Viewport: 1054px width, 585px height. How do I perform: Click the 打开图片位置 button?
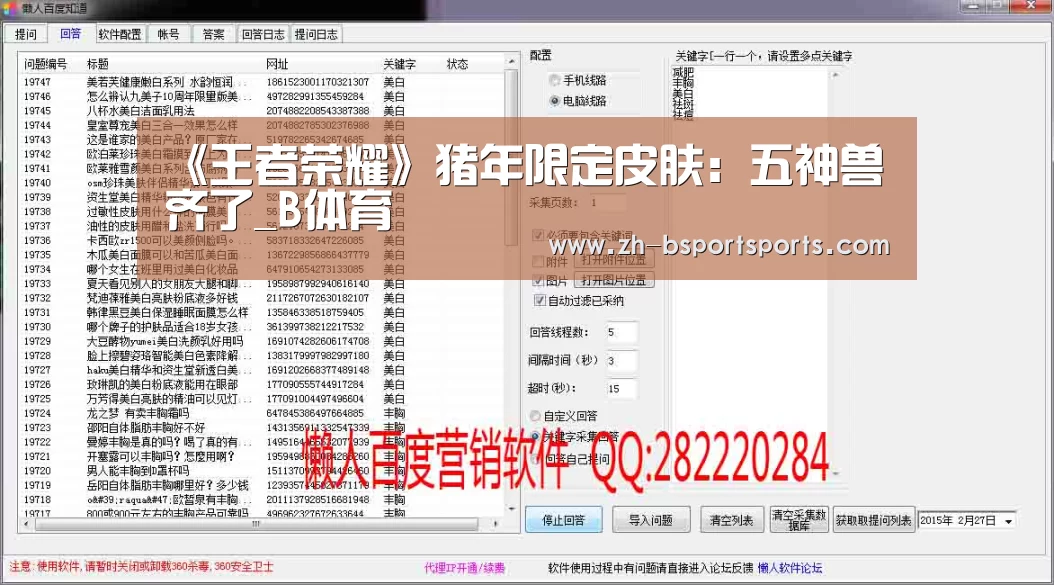pyautogui.click(x=614, y=280)
